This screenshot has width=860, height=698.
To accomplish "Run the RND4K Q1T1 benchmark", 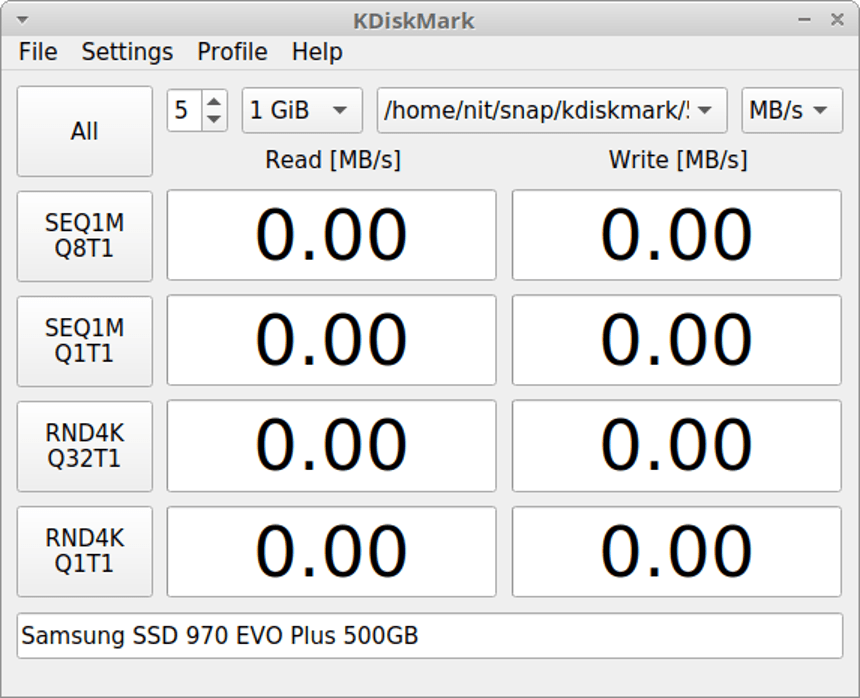I will click(x=84, y=551).
